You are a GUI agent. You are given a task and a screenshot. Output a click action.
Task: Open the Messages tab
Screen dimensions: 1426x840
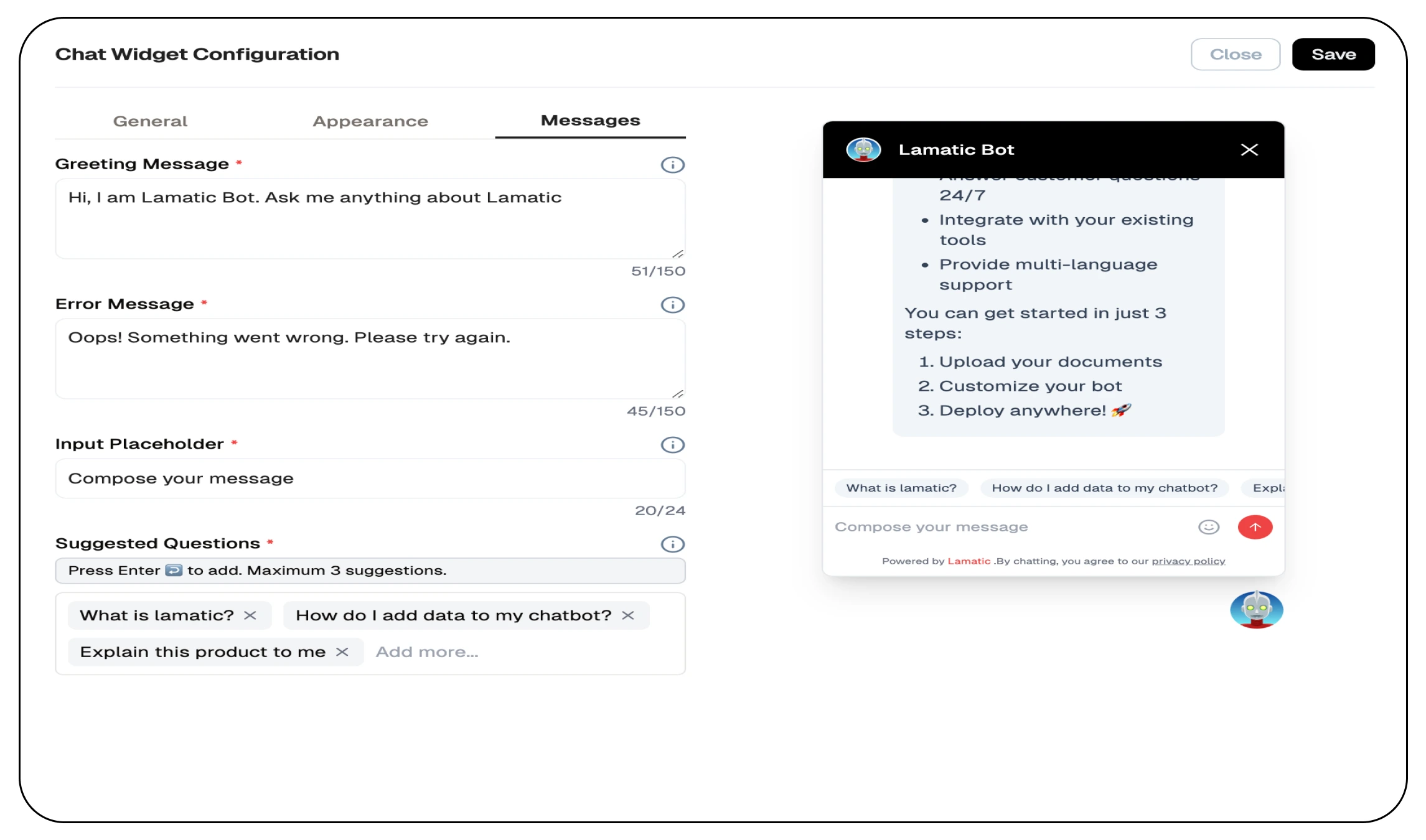tap(590, 119)
